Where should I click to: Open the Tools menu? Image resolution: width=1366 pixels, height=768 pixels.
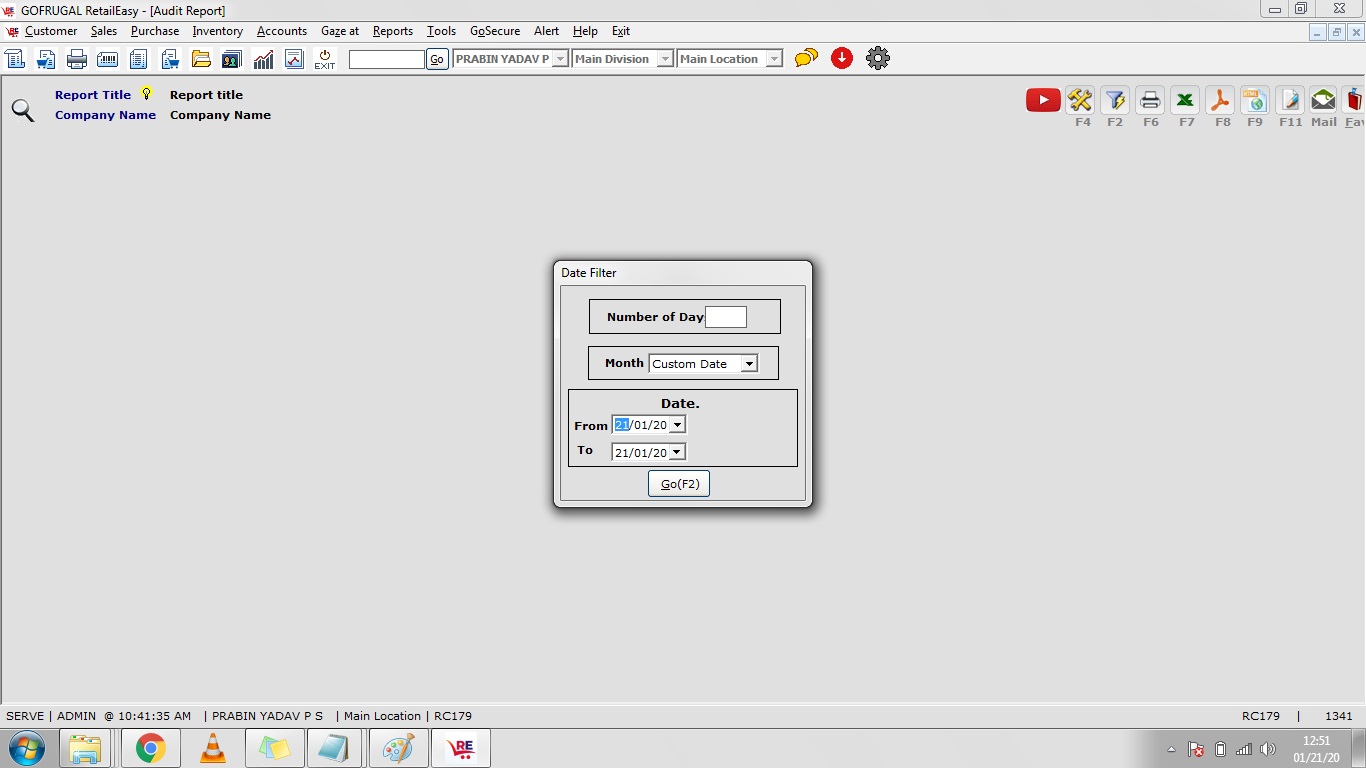(x=441, y=31)
